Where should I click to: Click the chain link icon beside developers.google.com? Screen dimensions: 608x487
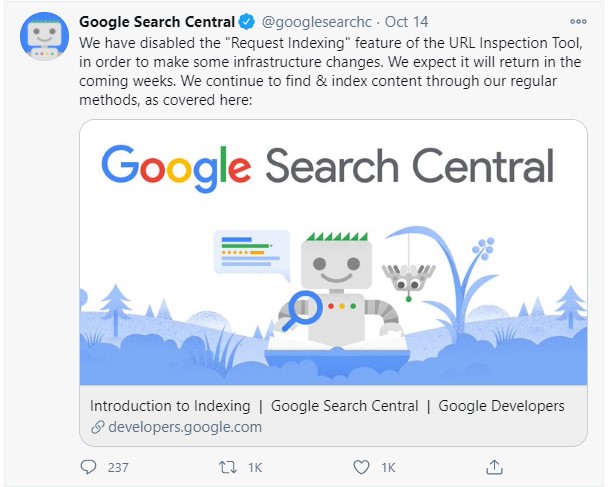98,427
